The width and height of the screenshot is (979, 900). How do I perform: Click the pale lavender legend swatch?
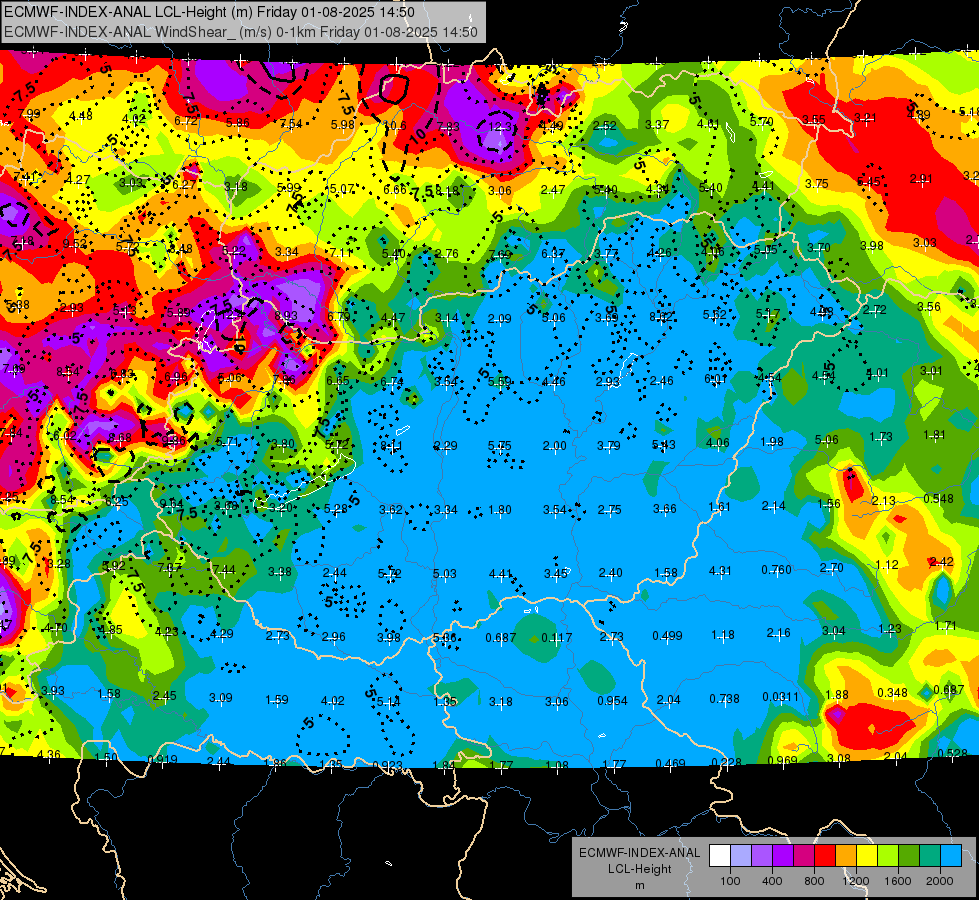coord(741,856)
